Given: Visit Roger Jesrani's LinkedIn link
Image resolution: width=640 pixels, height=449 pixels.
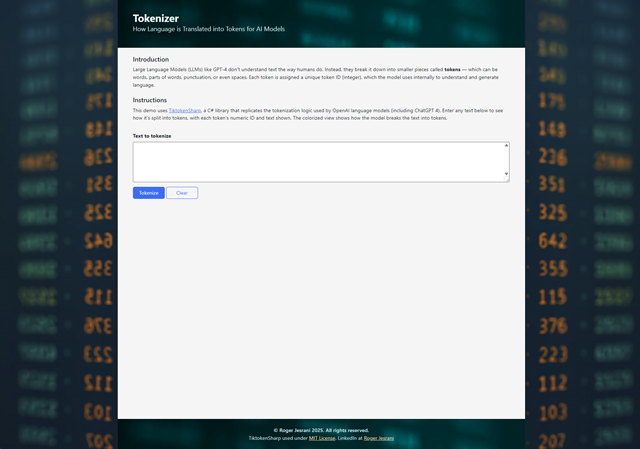Looking at the screenshot, I should tap(378, 438).
